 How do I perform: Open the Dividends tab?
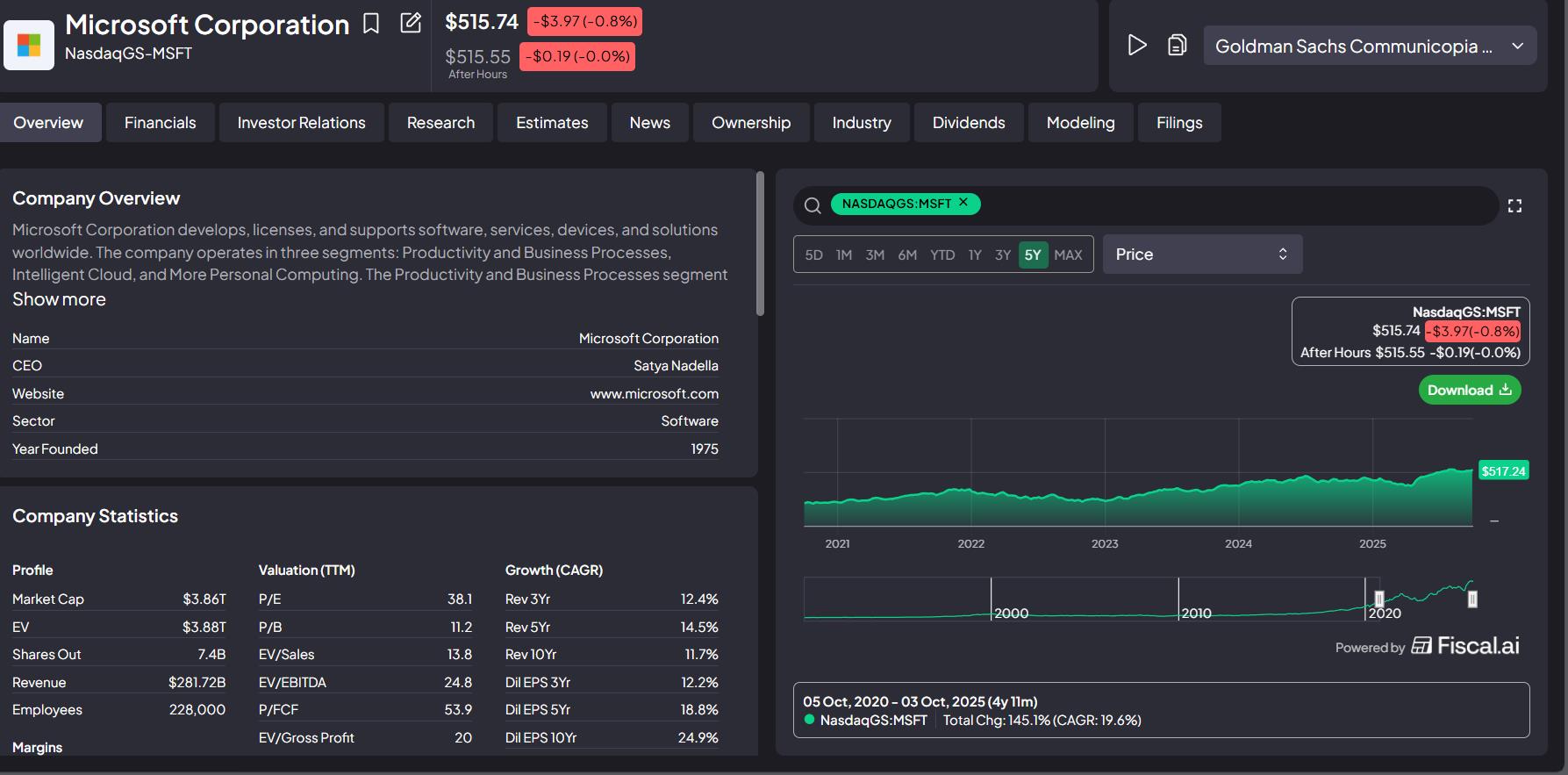pyautogui.click(x=969, y=123)
